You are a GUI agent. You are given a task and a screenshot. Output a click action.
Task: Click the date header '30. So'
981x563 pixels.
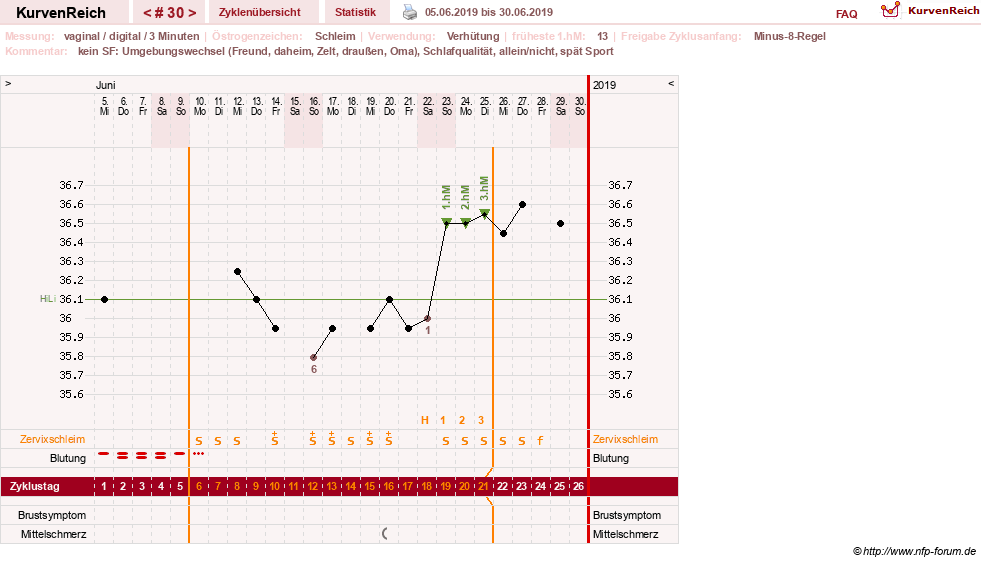click(x=580, y=106)
